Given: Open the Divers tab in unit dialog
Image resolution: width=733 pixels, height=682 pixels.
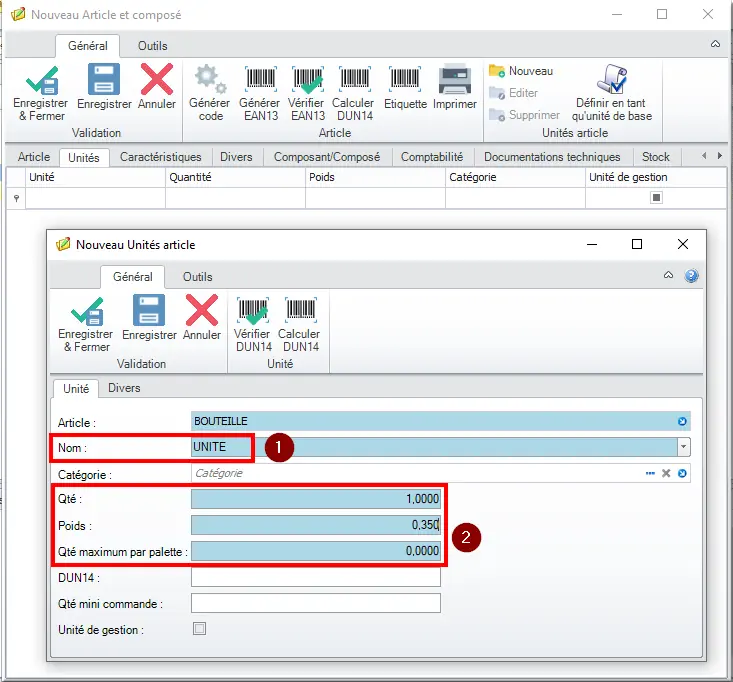Looking at the screenshot, I should pos(124,388).
